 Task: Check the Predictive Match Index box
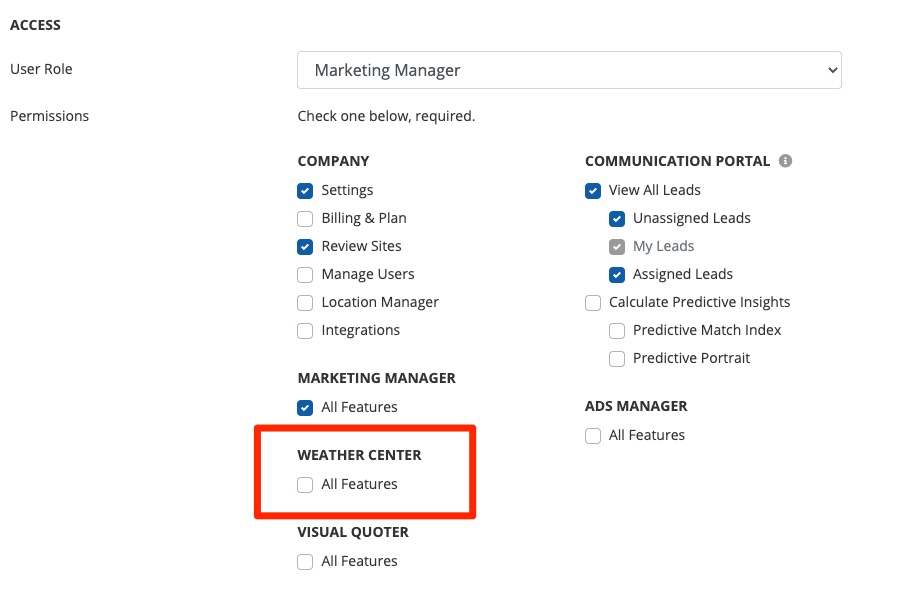click(617, 330)
